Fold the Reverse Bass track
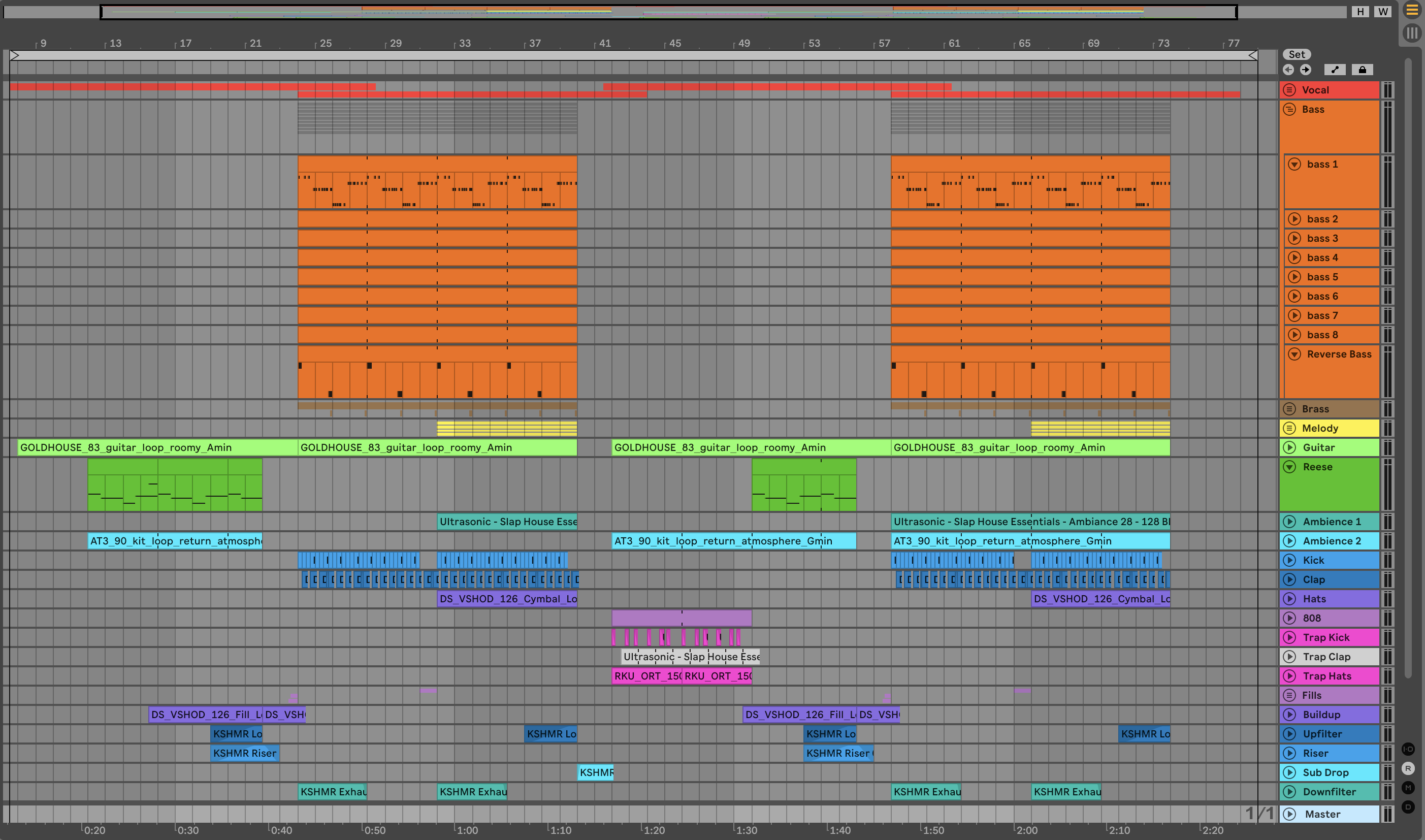Viewport: 1425px width, 840px height. (1294, 354)
